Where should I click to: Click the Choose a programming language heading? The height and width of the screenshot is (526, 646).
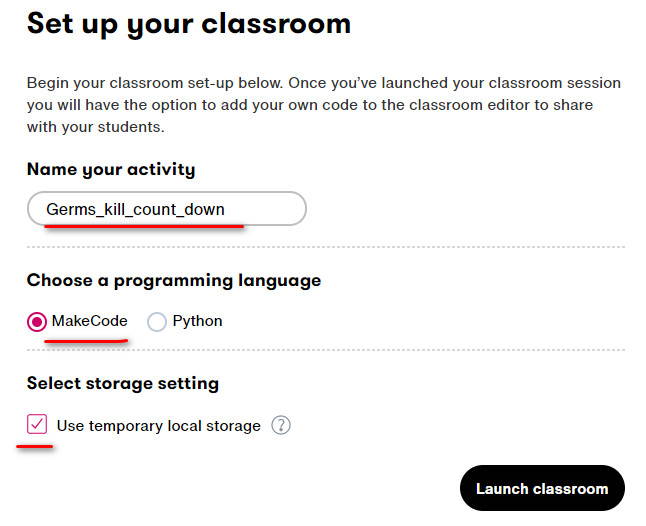(174, 281)
